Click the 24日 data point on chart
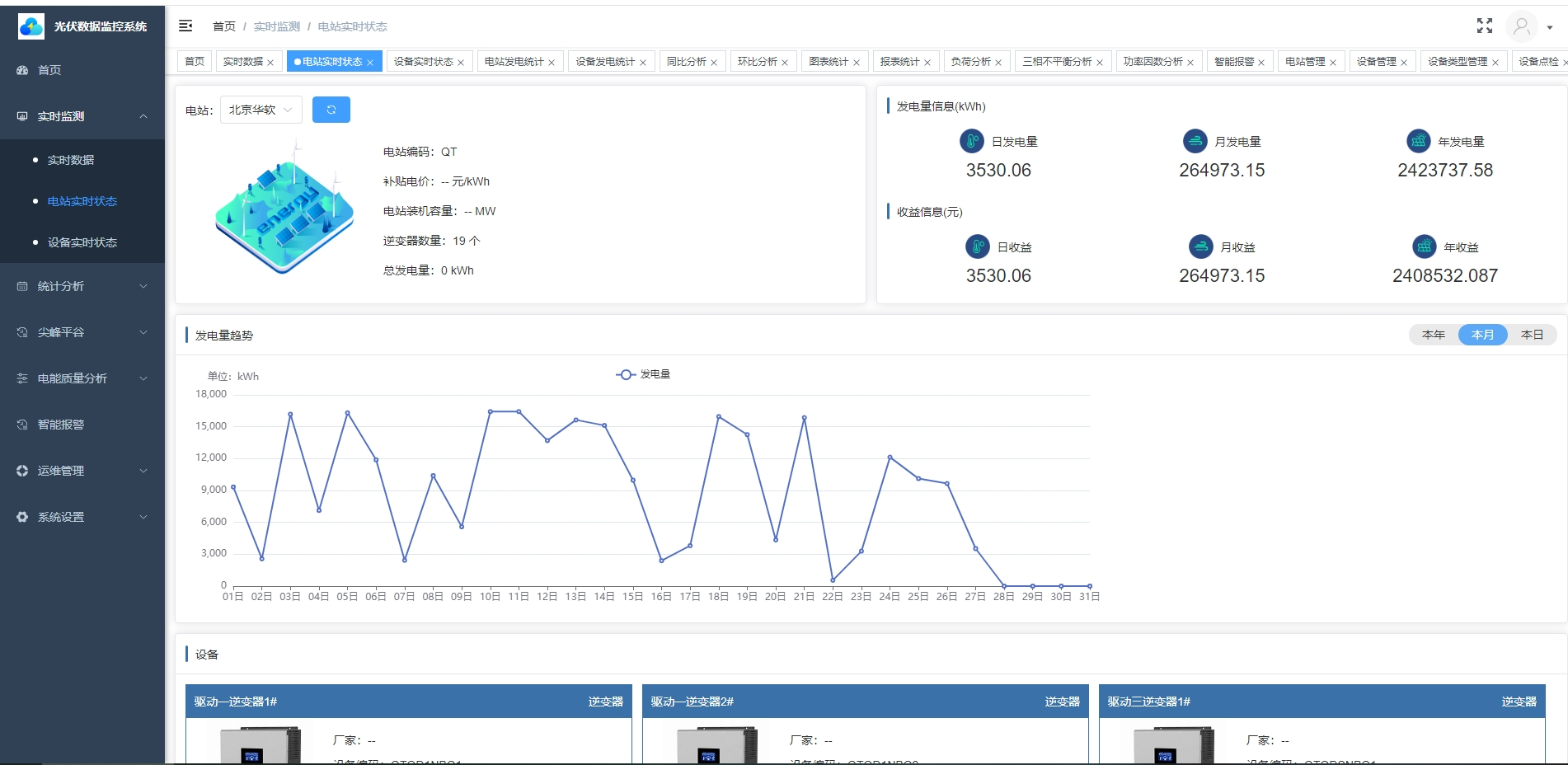The height and width of the screenshot is (765, 1568). 890,457
